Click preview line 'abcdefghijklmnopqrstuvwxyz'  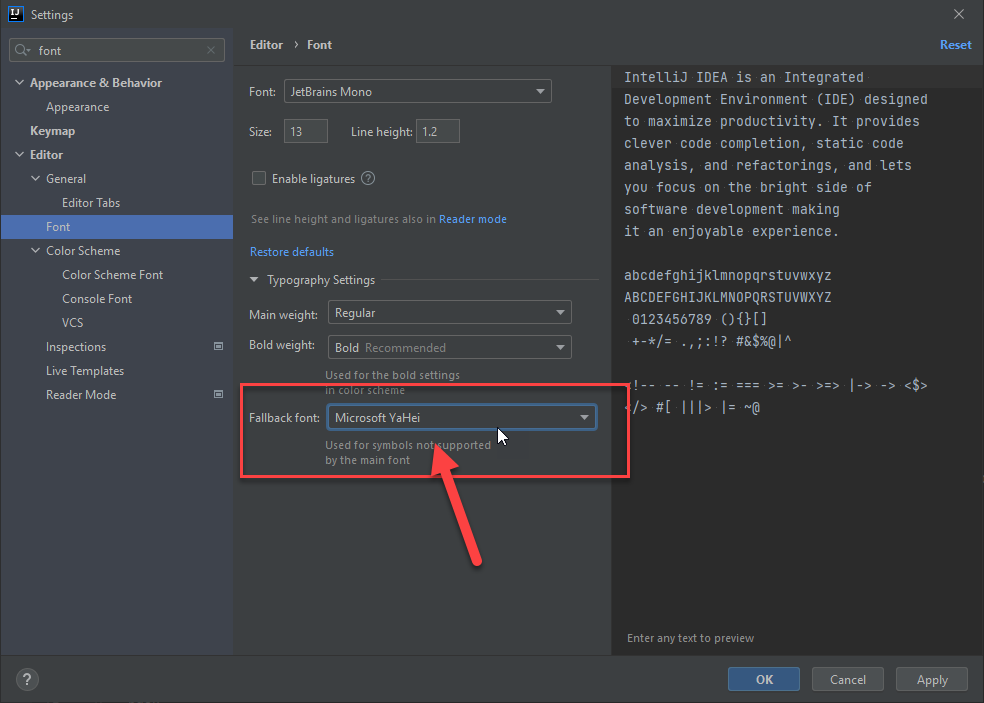coord(727,275)
